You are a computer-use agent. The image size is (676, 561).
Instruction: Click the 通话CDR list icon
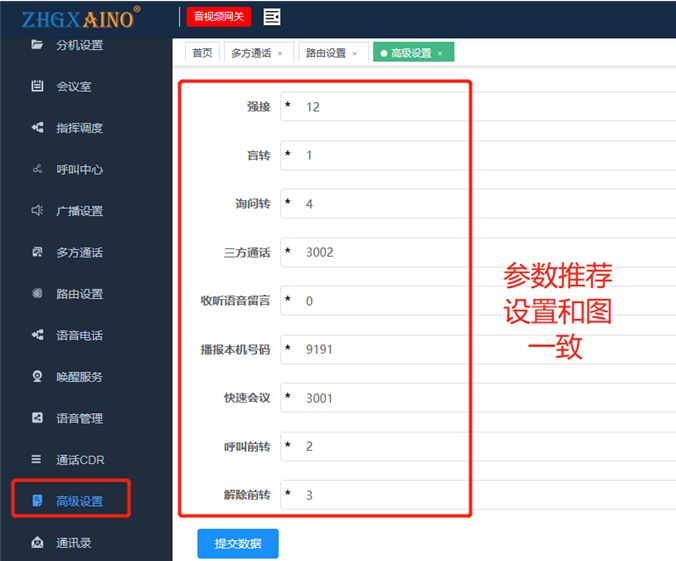37,460
